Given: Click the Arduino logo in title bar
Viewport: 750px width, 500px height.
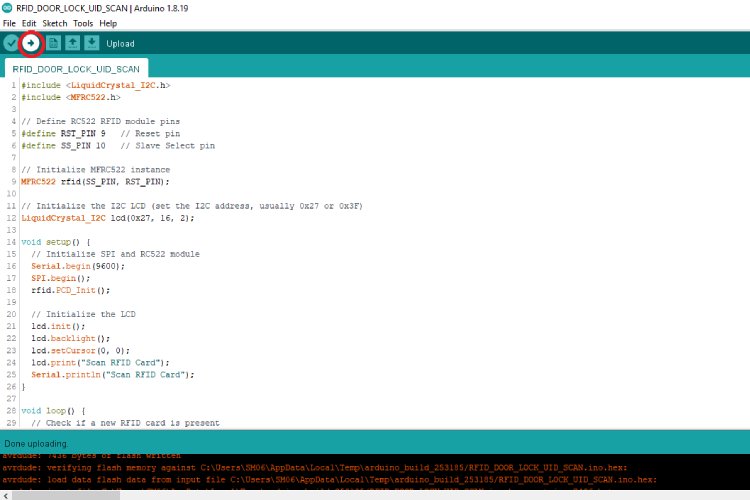Looking at the screenshot, I should click(7, 8).
